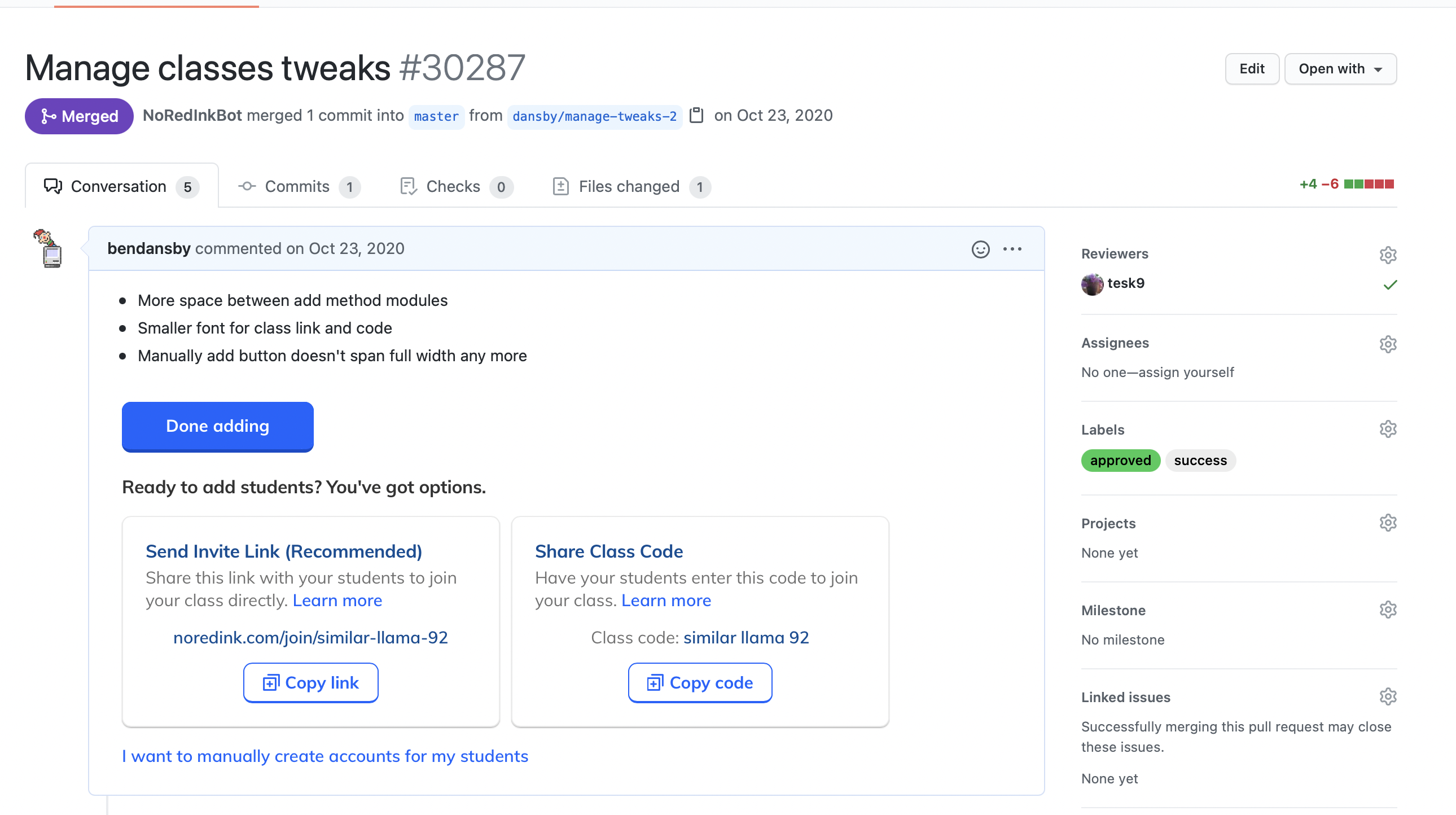Open the comment options ellipsis menu

pyautogui.click(x=1012, y=249)
